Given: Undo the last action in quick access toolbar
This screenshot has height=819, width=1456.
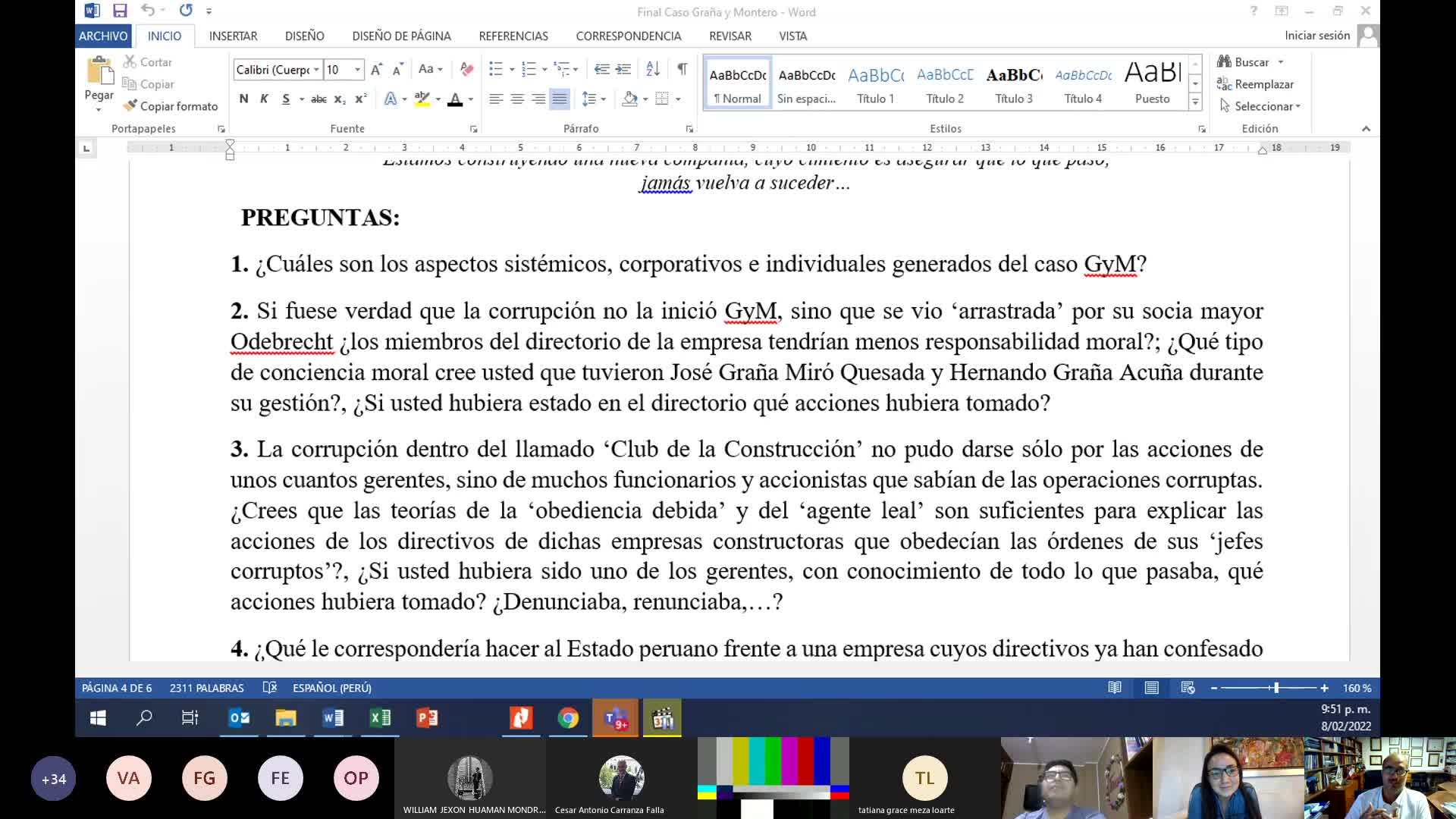Looking at the screenshot, I should pyautogui.click(x=148, y=11).
